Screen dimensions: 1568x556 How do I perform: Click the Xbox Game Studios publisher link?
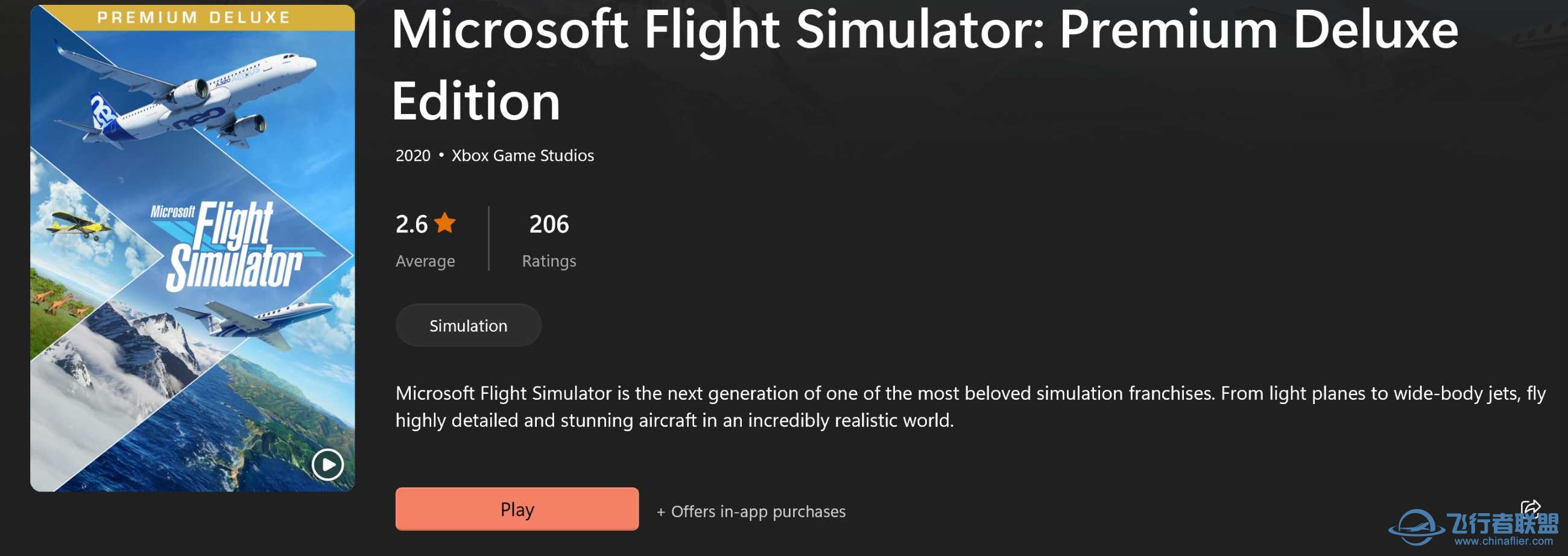click(522, 155)
